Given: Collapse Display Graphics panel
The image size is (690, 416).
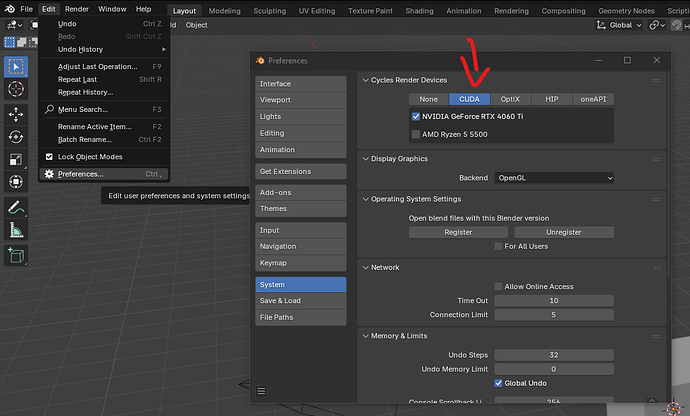Looking at the screenshot, I should coord(366,158).
